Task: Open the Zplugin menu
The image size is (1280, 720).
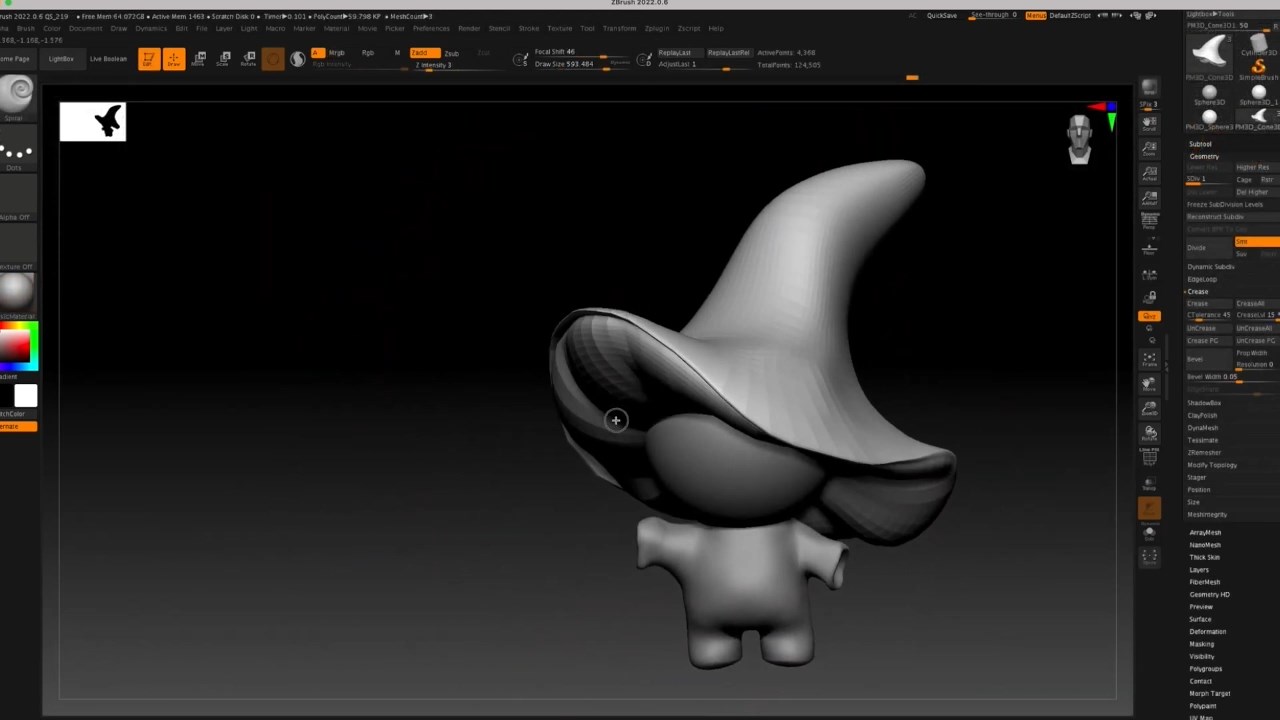Action: pos(657,28)
